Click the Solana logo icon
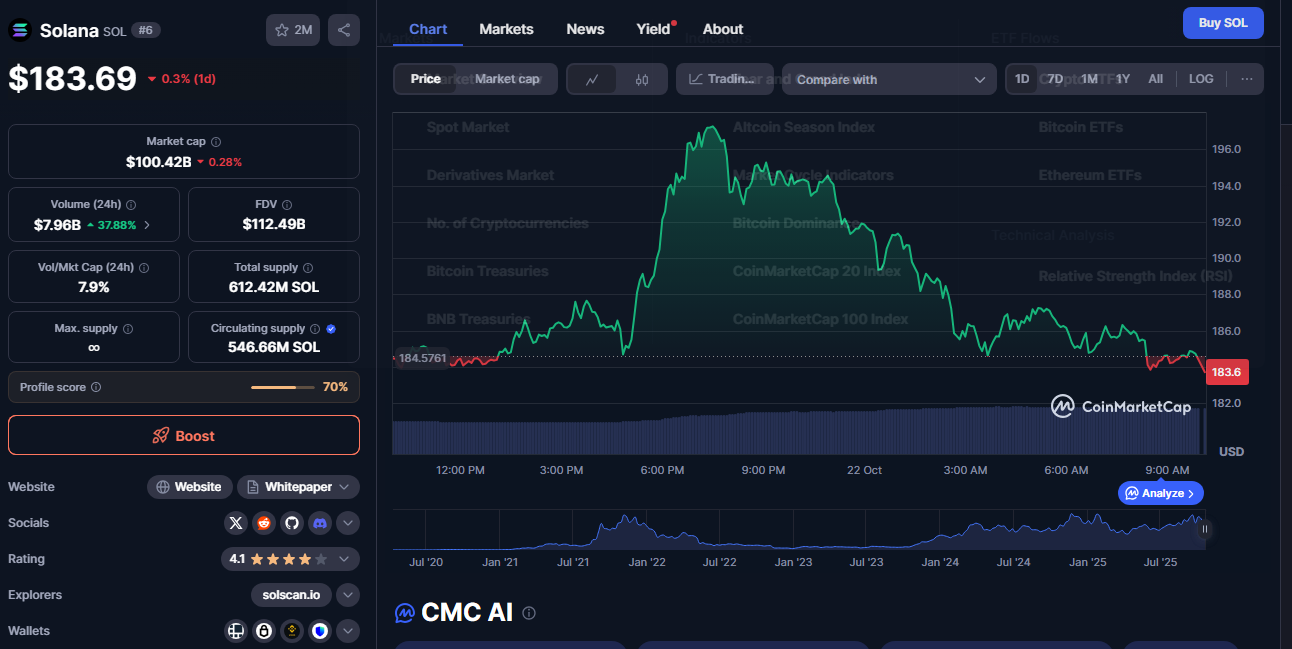The image size is (1292, 649). pyautogui.click(x=20, y=30)
